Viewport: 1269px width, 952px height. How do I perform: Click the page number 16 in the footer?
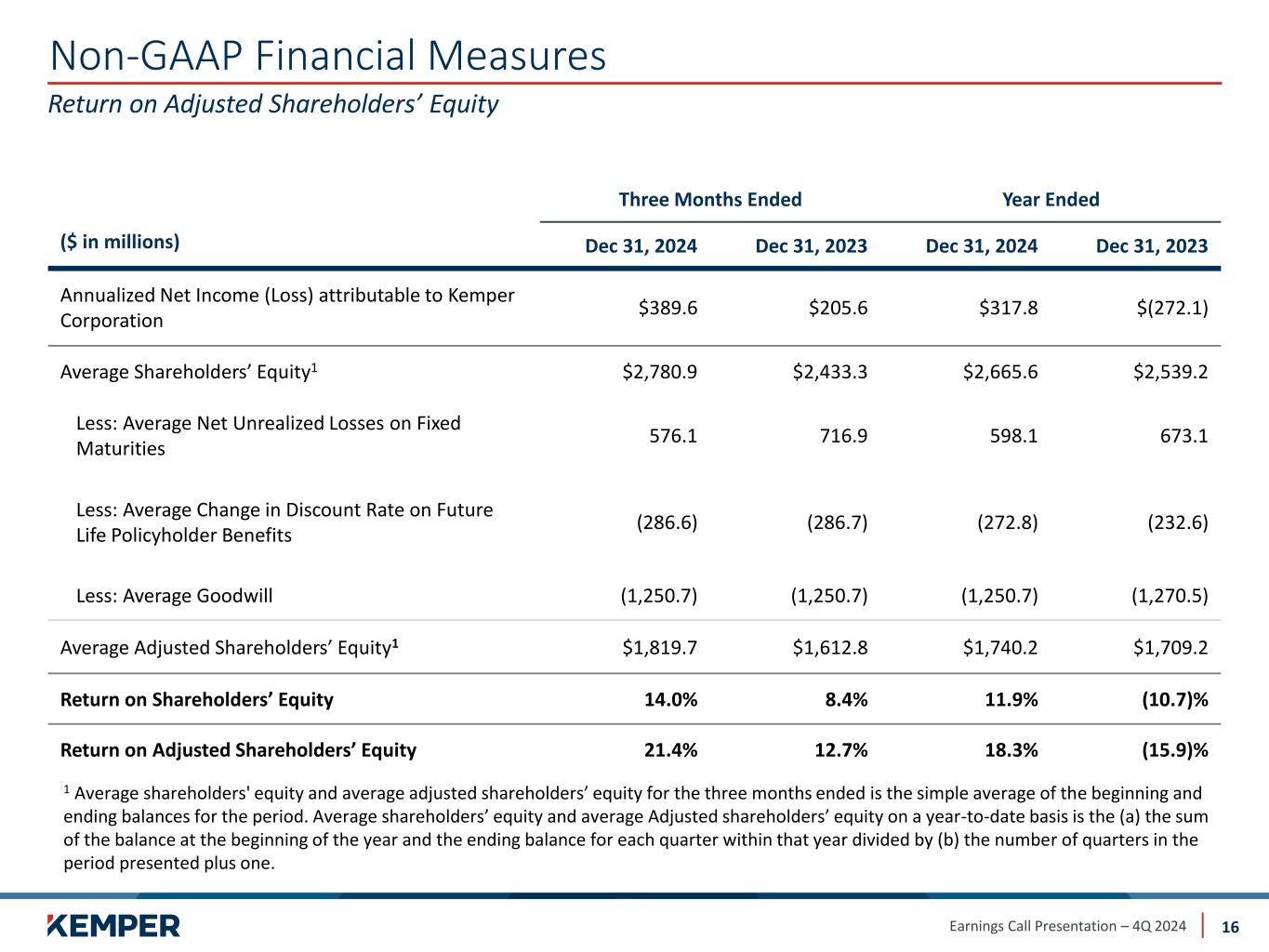(x=1230, y=927)
